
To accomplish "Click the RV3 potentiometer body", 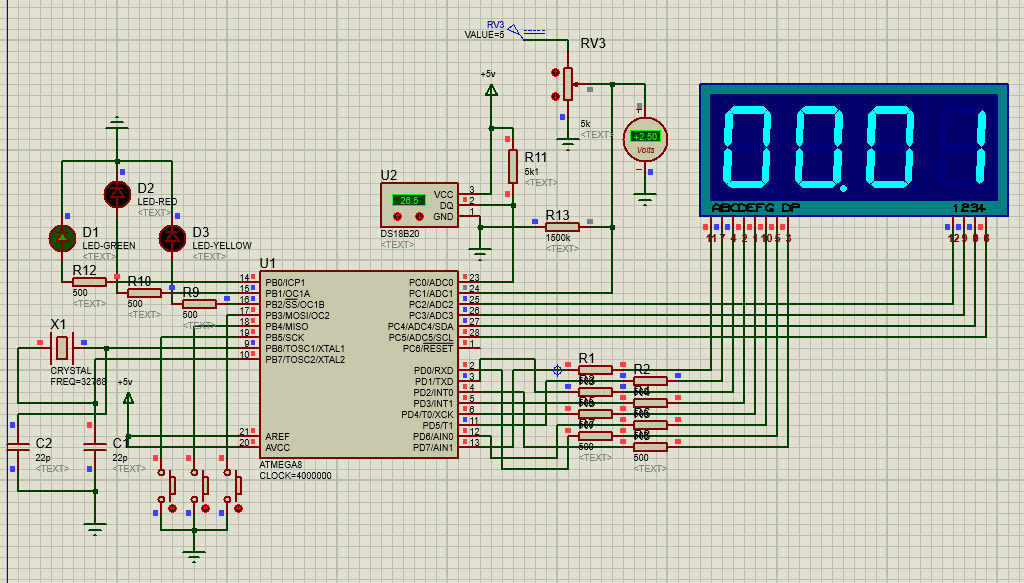I will click(x=568, y=84).
